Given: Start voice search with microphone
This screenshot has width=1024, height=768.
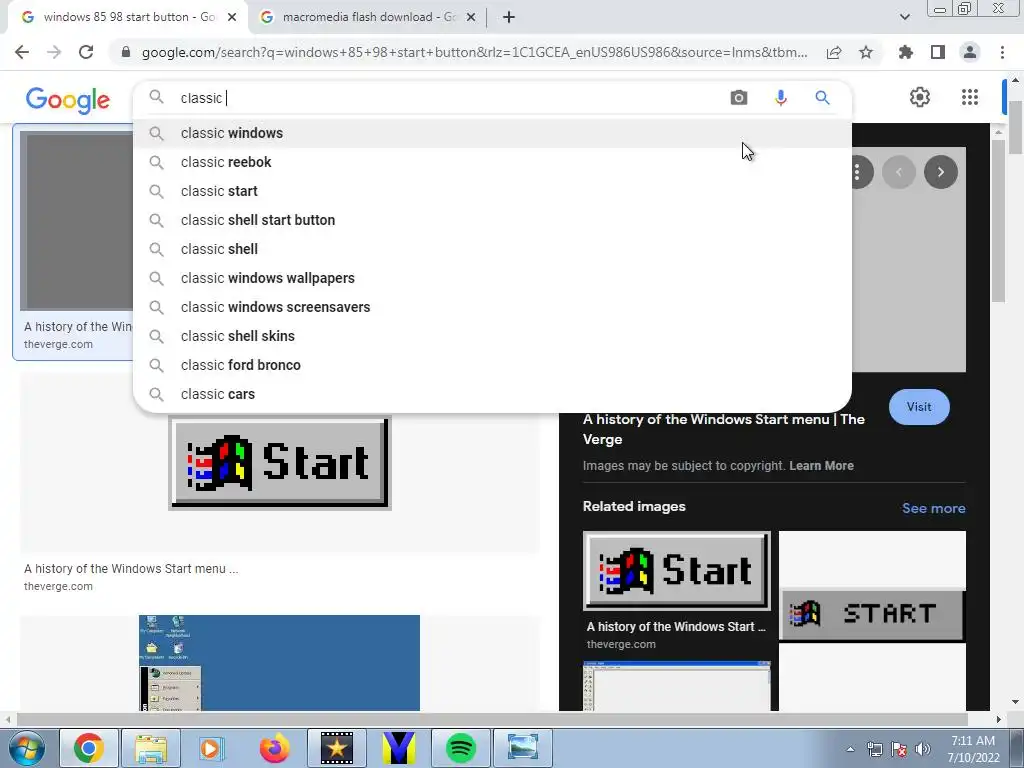Looking at the screenshot, I should (780, 98).
